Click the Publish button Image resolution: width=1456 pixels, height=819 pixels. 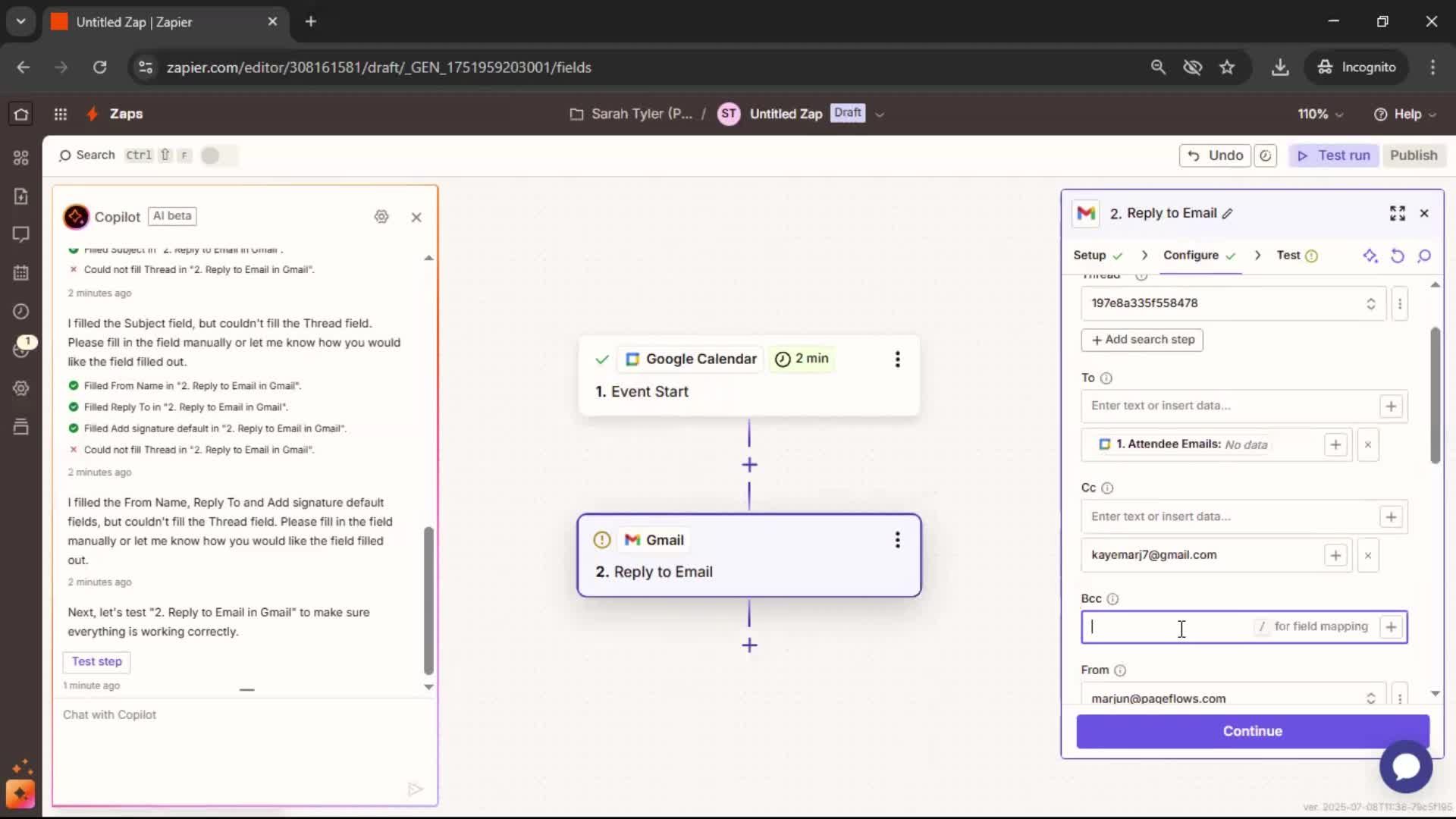click(1414, 155)
